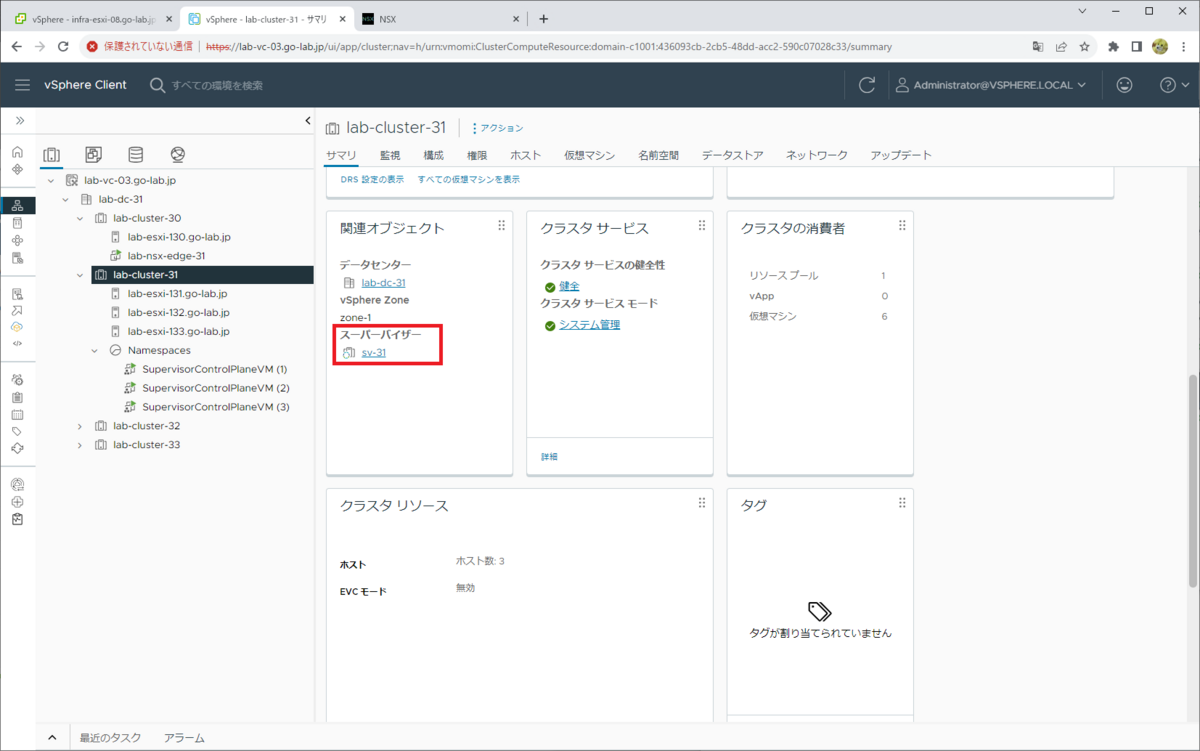The image size is (1200, 751).
Task: Collapse lab-cluster-31 tree node
Action: tap(80, 275)
